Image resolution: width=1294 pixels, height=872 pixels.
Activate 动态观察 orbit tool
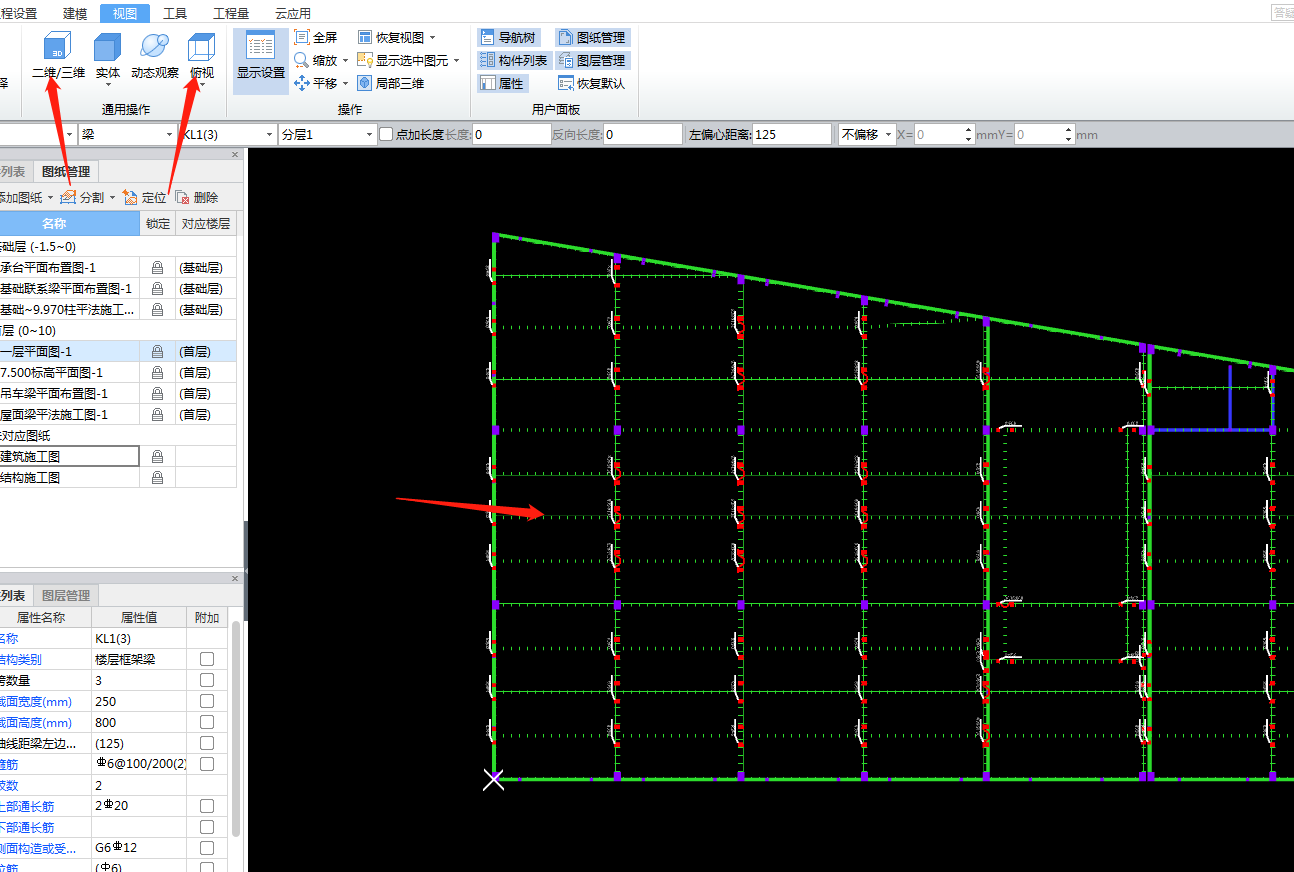(155, 56)
